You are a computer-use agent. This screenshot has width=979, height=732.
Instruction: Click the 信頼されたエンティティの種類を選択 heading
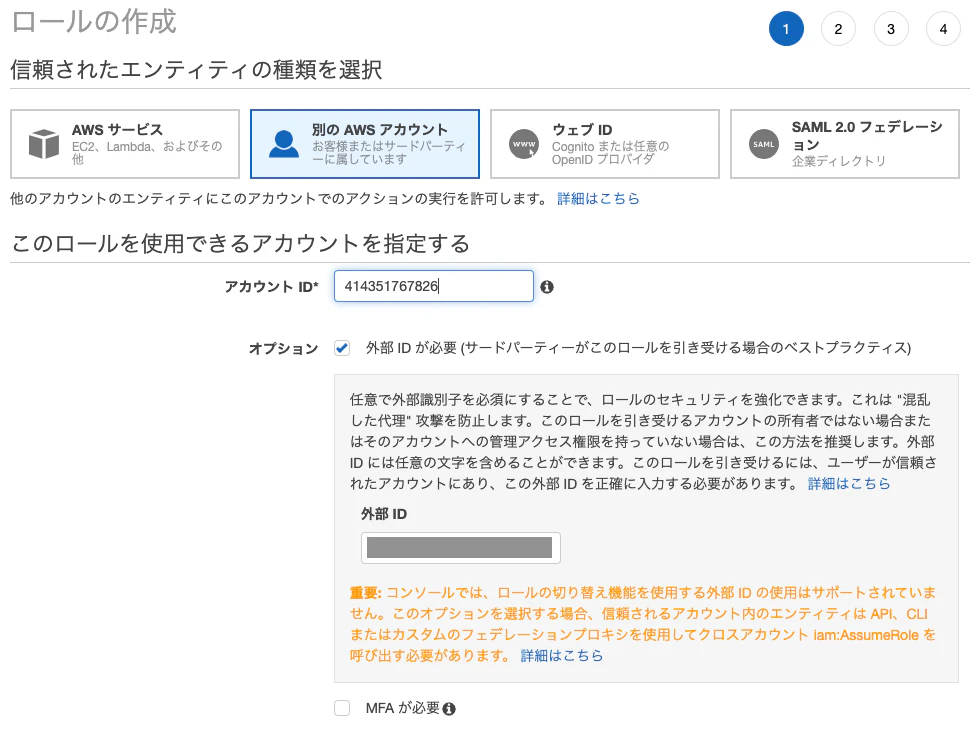[196, 69]
